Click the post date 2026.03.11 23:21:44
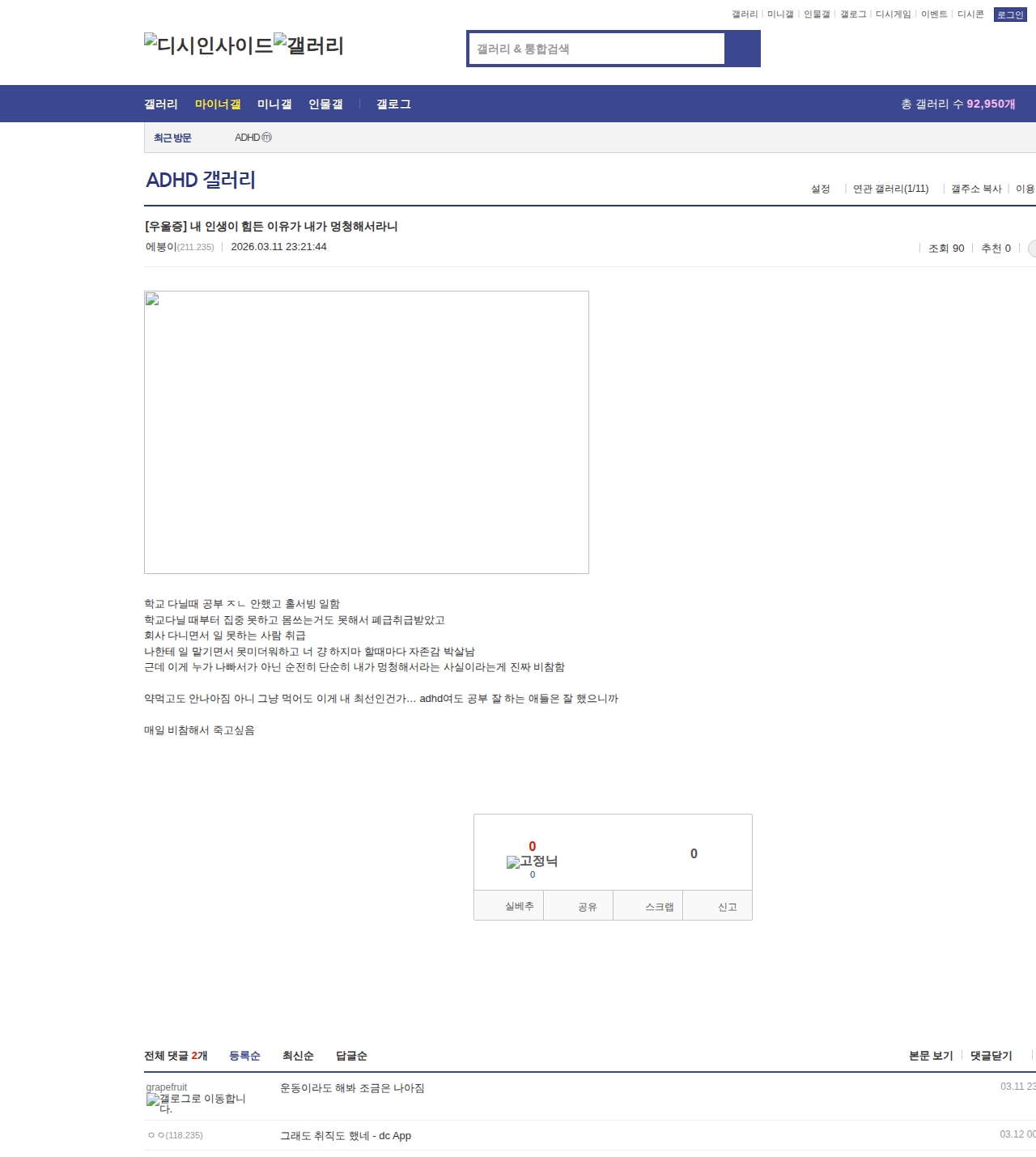Image resolution: width=1036 pixels, height=1157 pixels. click(x=278, y=247)
